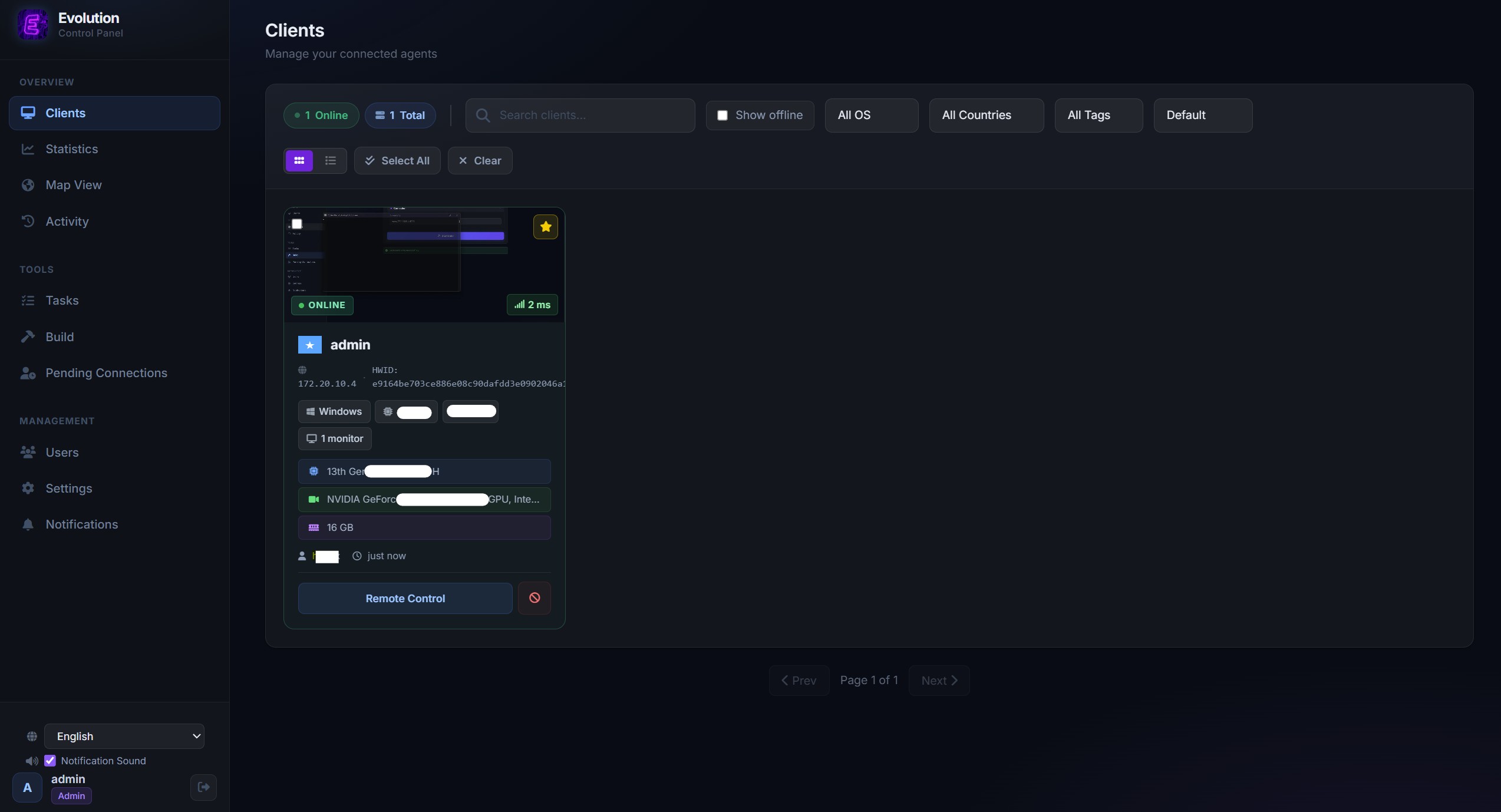Screen dimensions: 1501x812
Task: Click the block client icon button
Action: (535, 598)
